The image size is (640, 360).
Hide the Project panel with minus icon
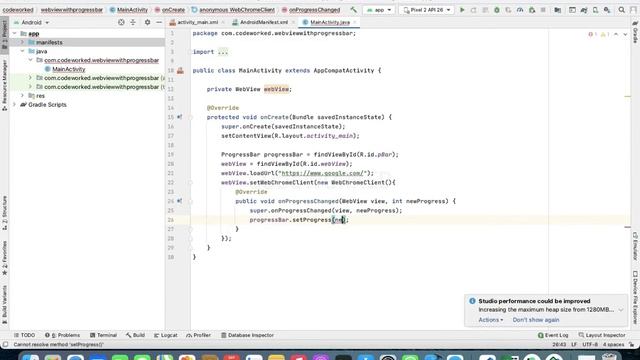tap(159, 22)
